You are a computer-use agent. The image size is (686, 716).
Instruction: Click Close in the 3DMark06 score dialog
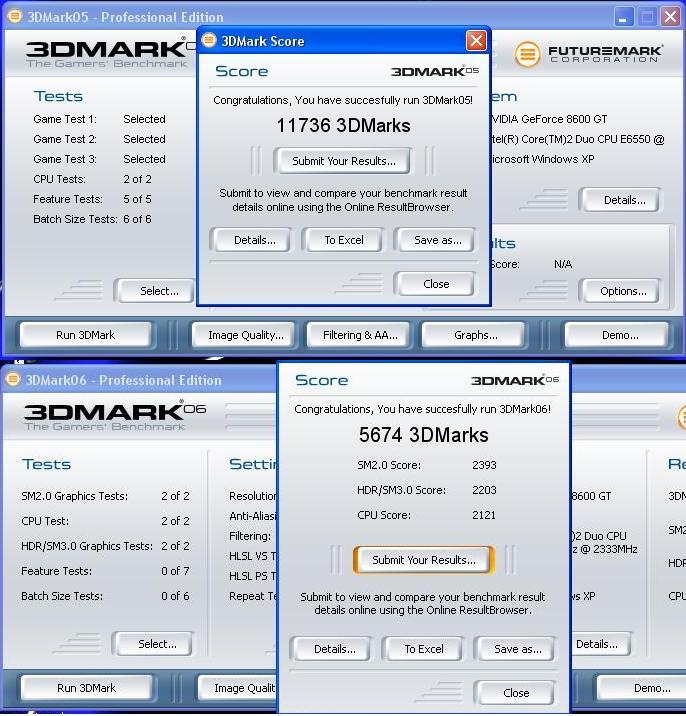(x=516, y=693)
